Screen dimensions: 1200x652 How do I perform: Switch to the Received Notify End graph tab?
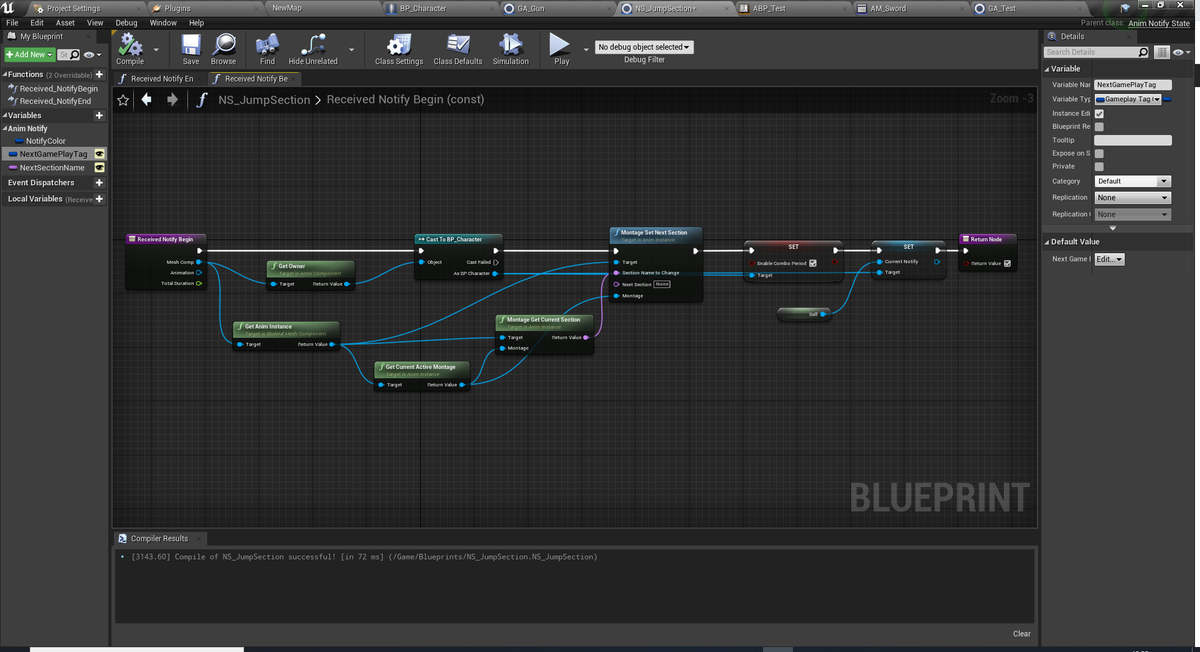(x=161, y=78)
